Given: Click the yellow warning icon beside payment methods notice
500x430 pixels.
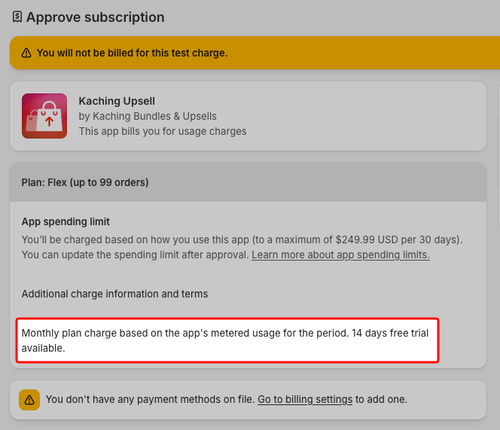Looking at the screenshot, I should (29, 400).
